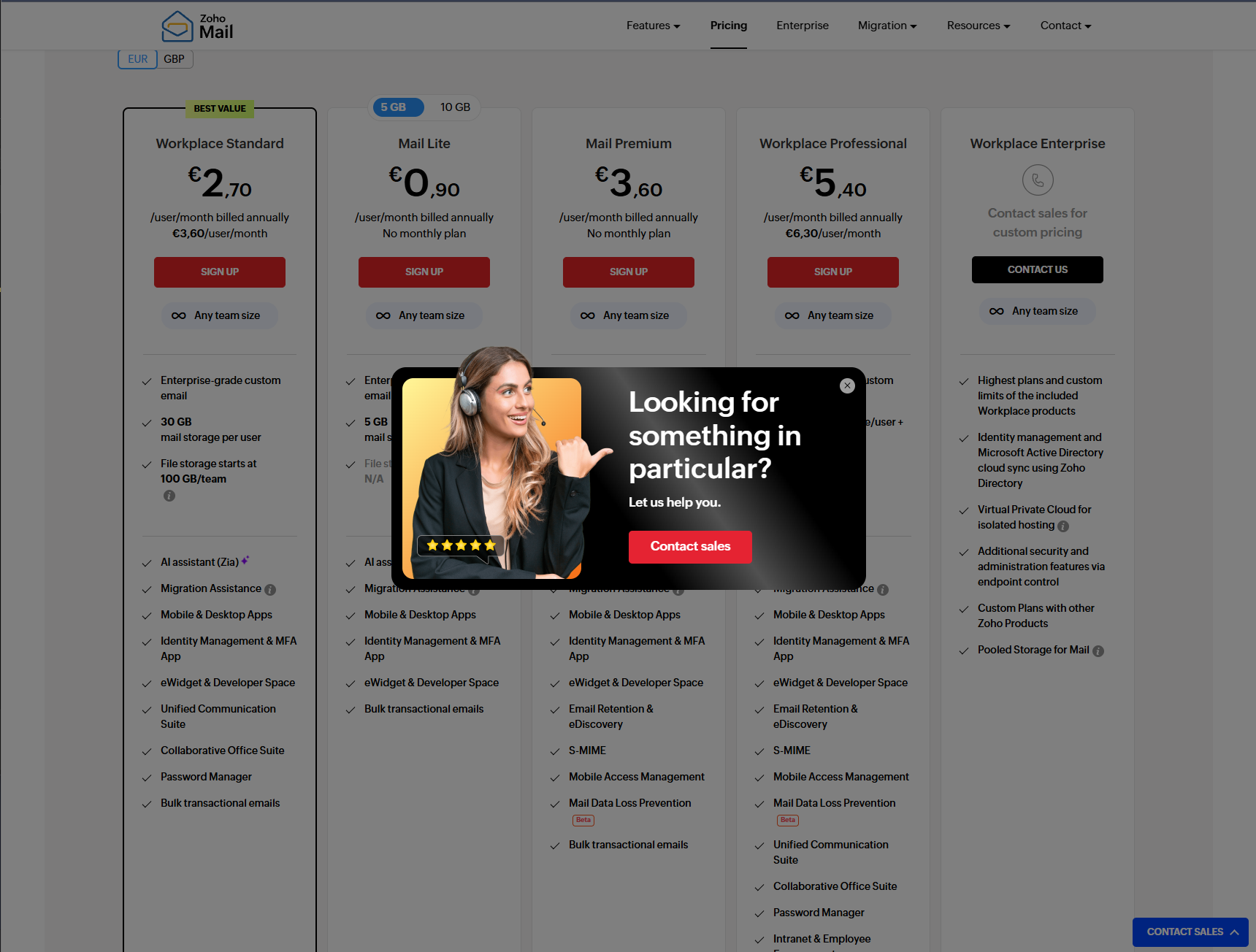Click Collaborative Office Suite in Workplace Standard

[223, 751]
